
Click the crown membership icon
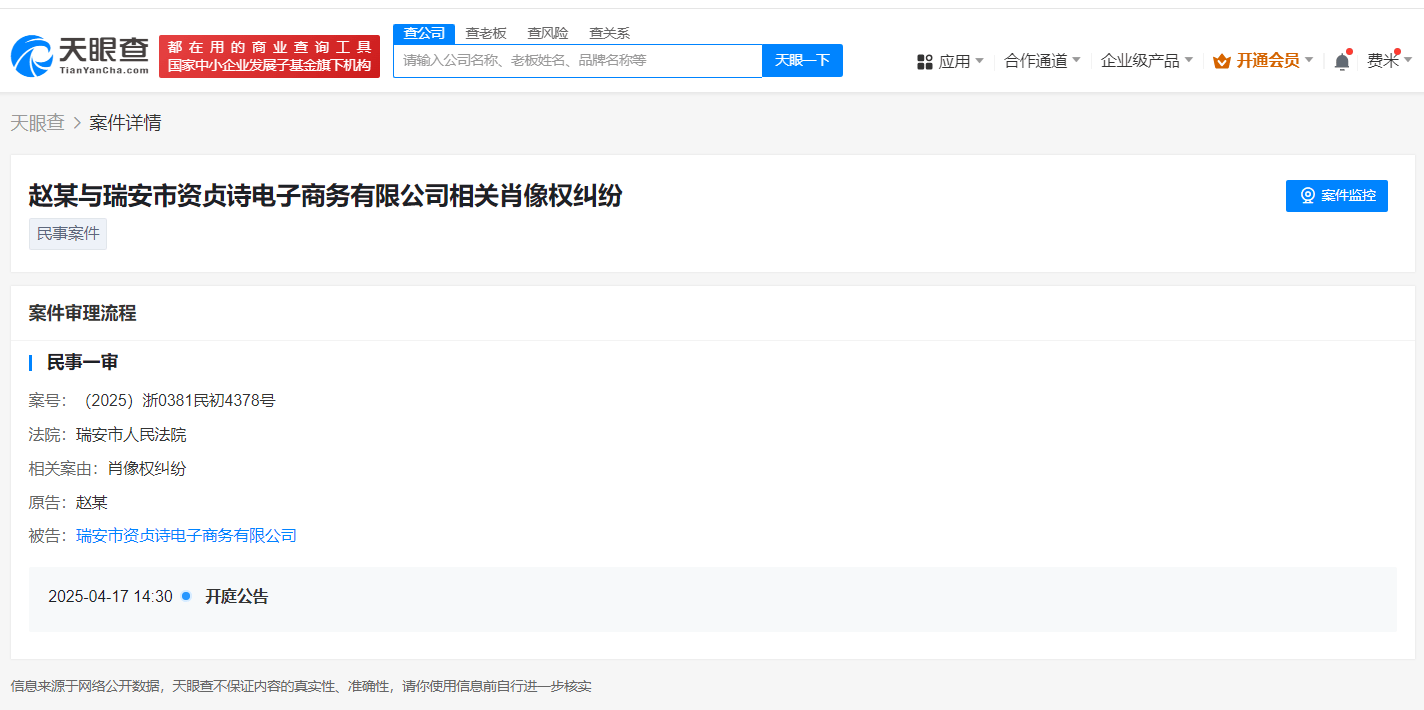pos(1221,61)
